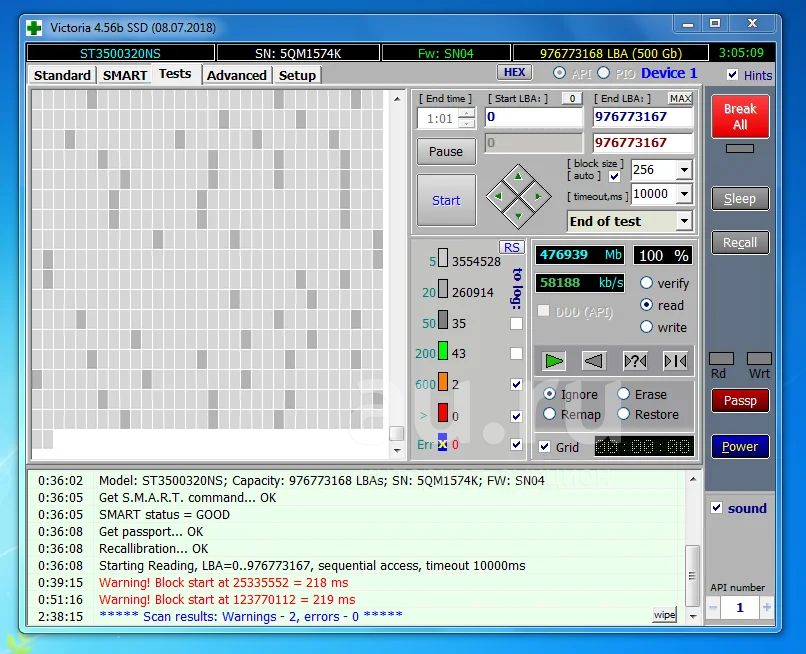Screen dimensions: 806x654
Task: Click the dark gray 50 ms block swatch
Action: pos(443,320)
